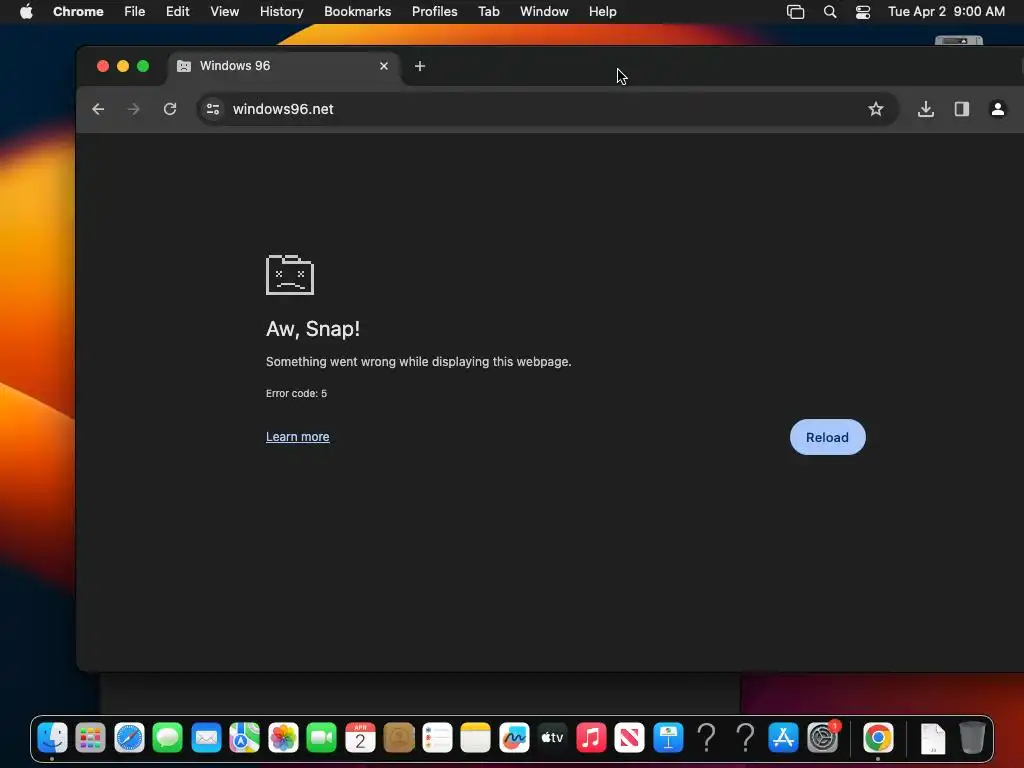
Task: Open the View menu
Action: click(x=224, y=12)
